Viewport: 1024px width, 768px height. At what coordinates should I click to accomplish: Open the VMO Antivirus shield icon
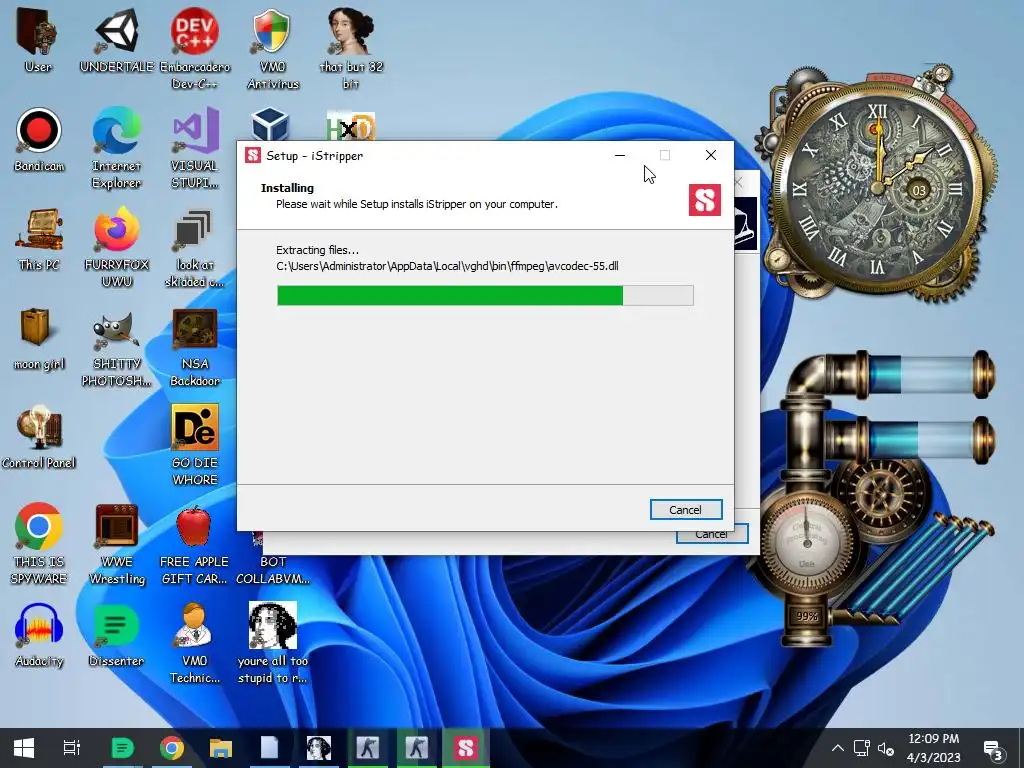[272, 49]
